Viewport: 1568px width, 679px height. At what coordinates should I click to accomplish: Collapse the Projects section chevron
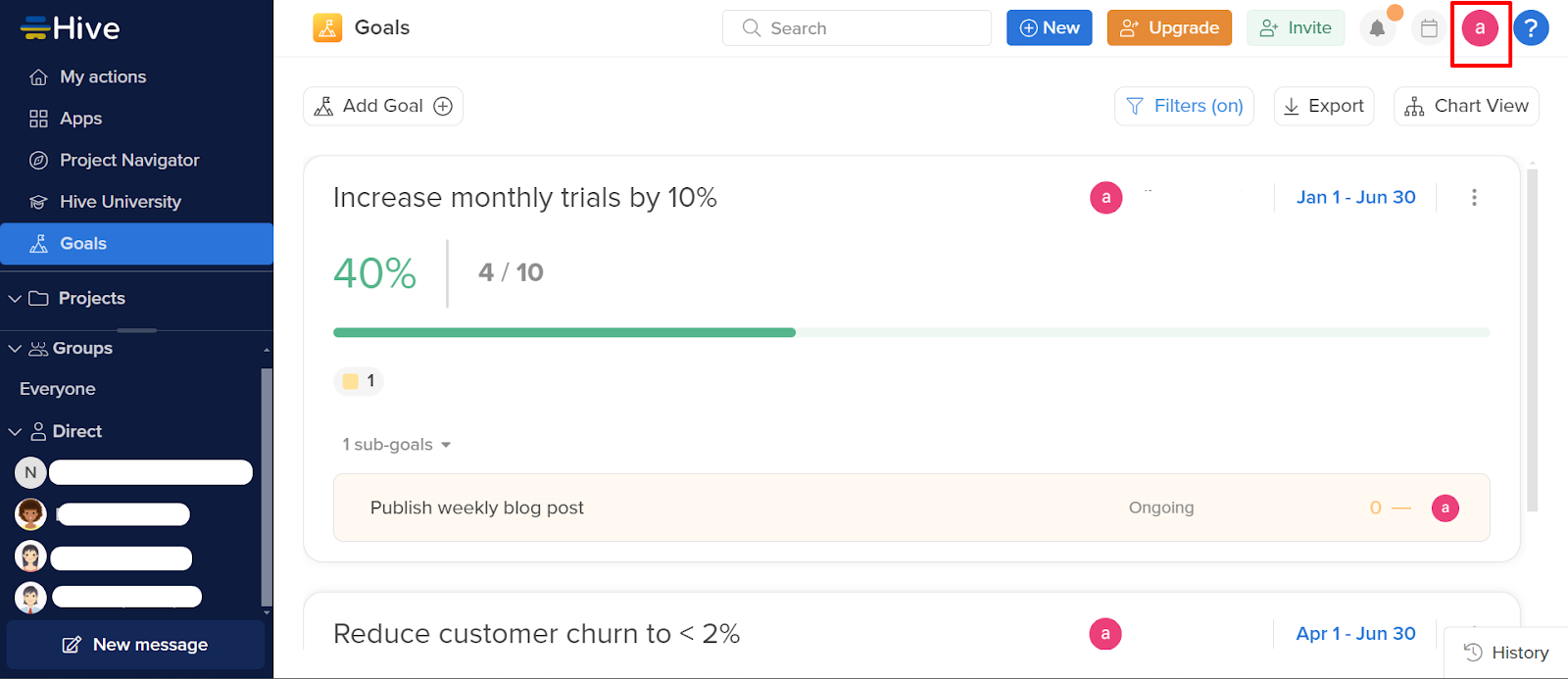pyautogui.click(x=15, y=298)
